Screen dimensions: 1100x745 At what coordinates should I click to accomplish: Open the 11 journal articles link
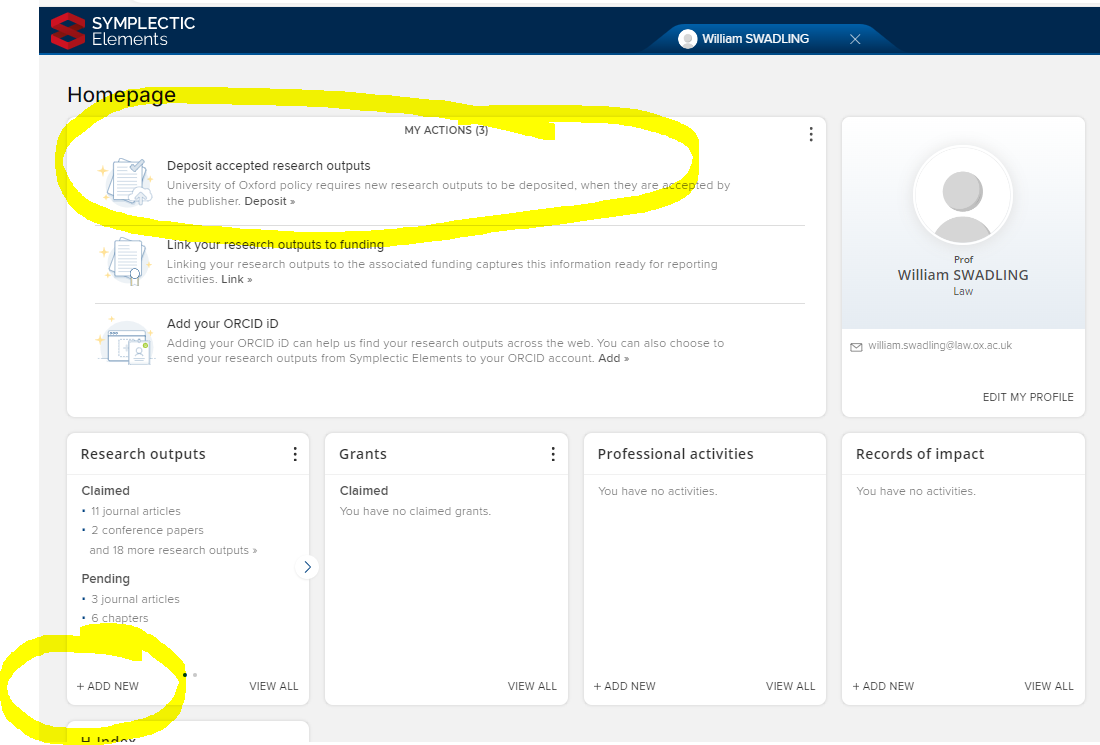point(135,511)
